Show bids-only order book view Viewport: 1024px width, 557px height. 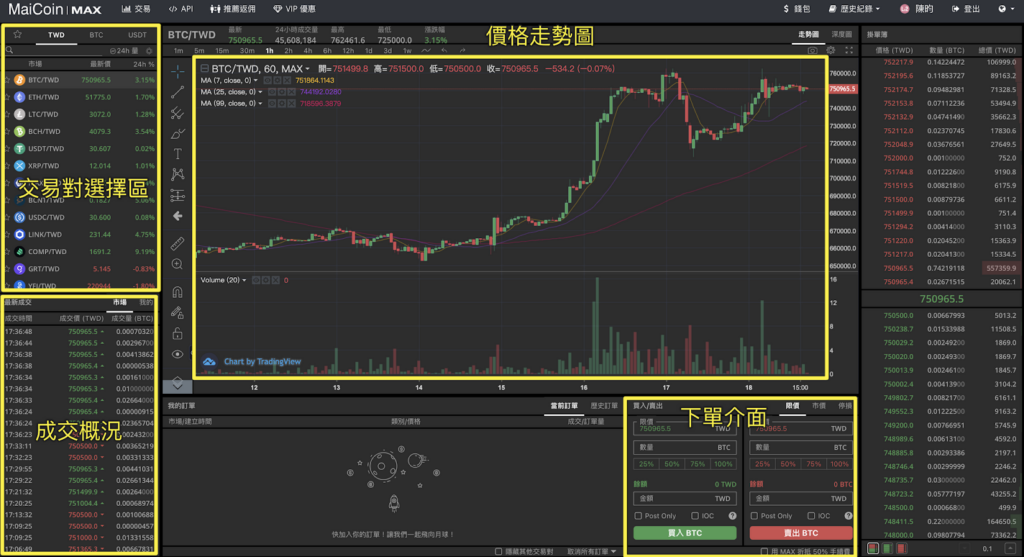point(888,549)
